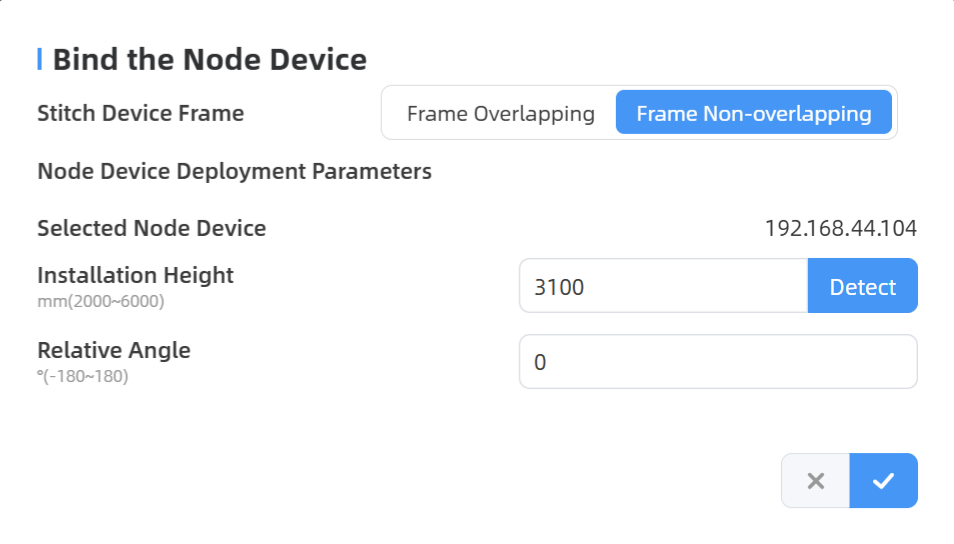Click the 'Selected Node Device' label

point(151,229)
